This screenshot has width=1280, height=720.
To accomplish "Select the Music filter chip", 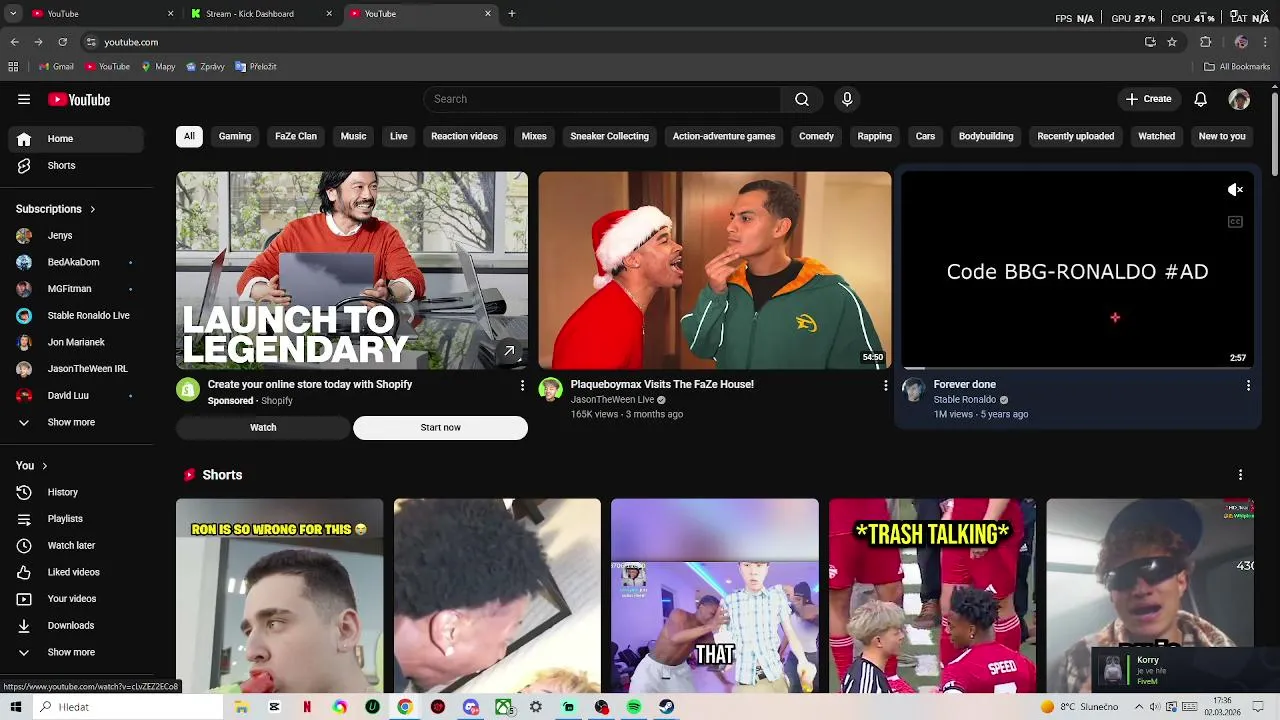I will tap(353, 136).
